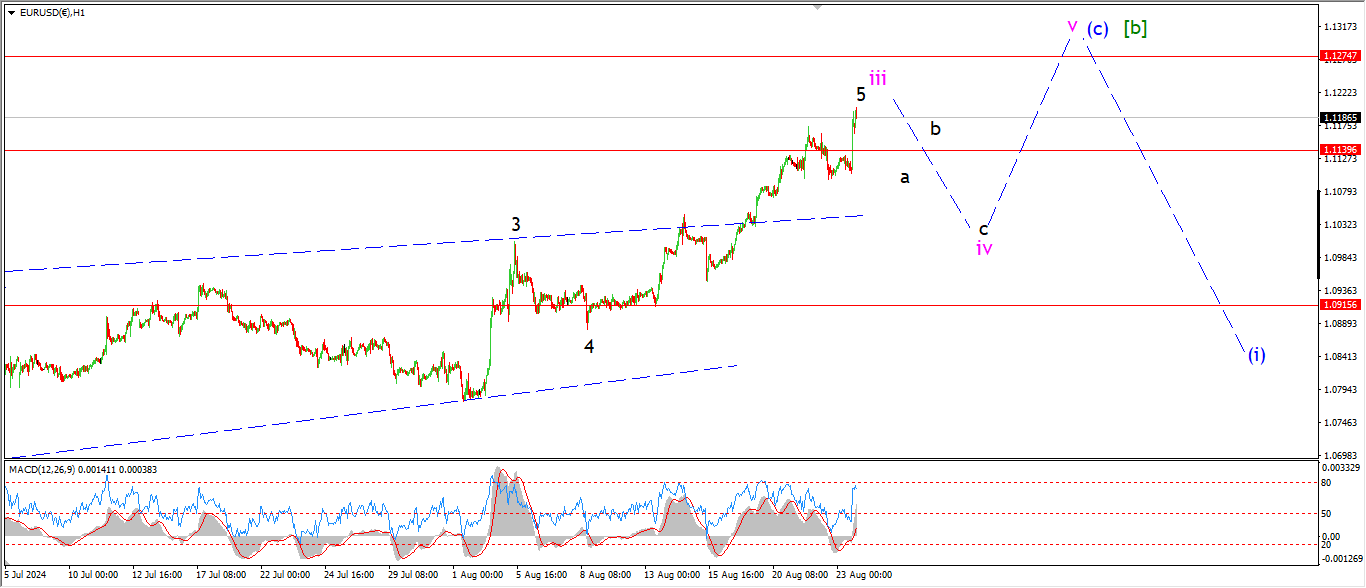Click the '1 Aug 00:00' date on time axis
The height and width of the screenshot is (588, 1366).
pyautogui.click(x=476, y=575)
